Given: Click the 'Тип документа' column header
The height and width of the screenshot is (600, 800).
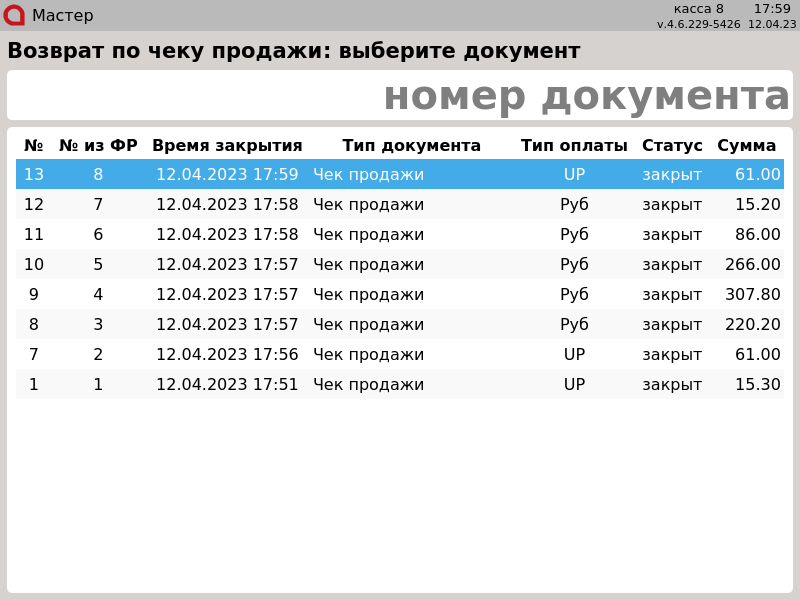Looking at the screenshot, I should (411, 146).
